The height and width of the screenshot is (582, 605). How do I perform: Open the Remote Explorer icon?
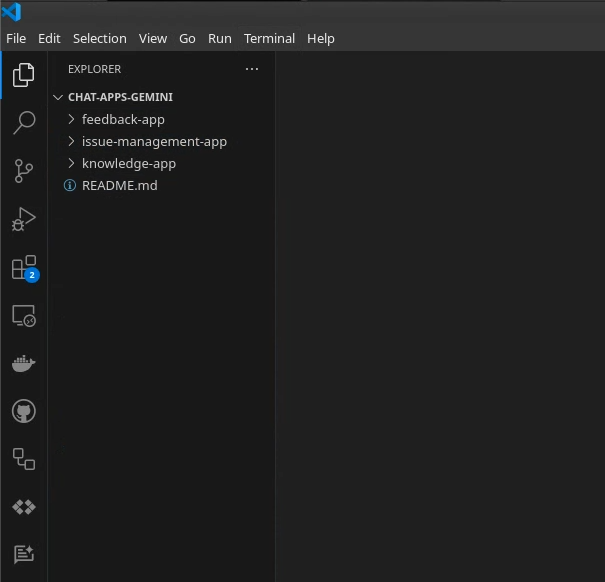click(x=23, y=315)
